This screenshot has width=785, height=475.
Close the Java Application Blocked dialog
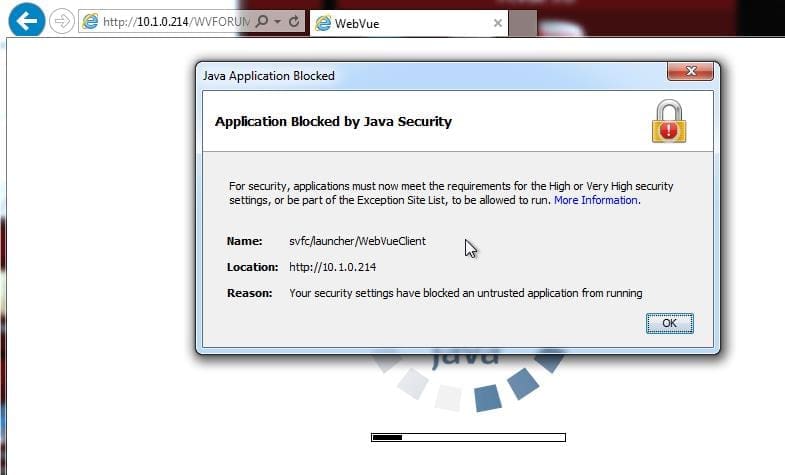coord(690,71)
